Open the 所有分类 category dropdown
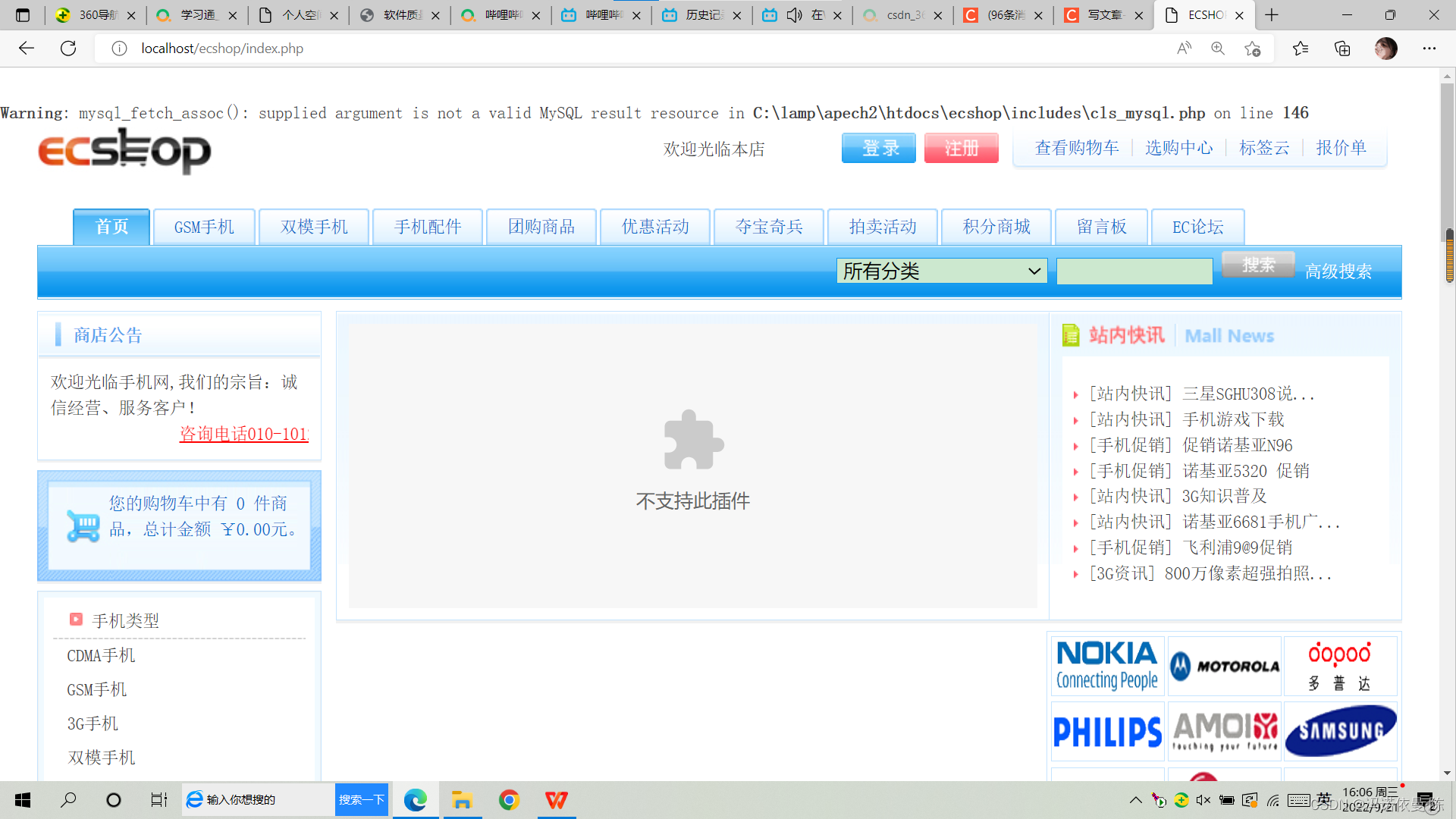Image resolution: width=1456 pixels, height=819 pixels. point(940,271)
